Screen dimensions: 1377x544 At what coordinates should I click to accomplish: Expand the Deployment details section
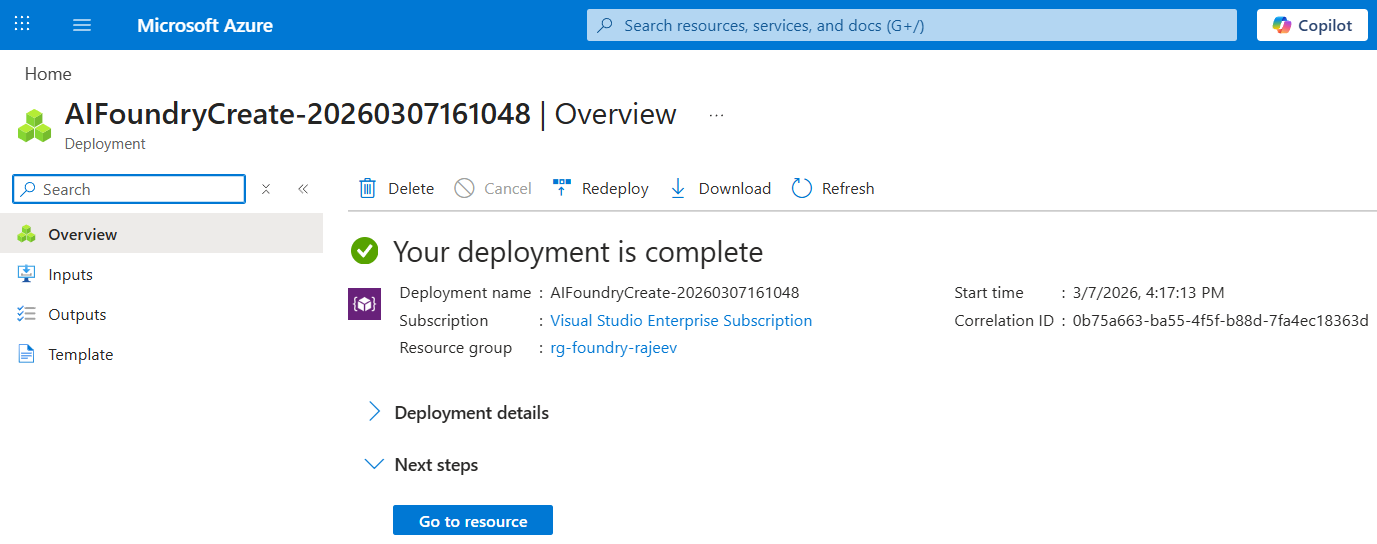(x=375, y=412)
